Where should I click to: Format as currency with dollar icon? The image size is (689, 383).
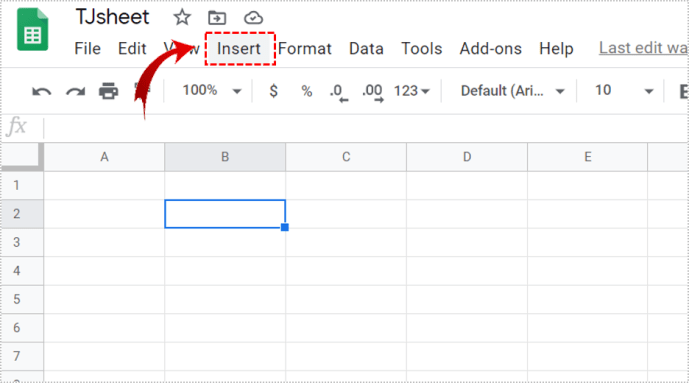pos(273,91)
